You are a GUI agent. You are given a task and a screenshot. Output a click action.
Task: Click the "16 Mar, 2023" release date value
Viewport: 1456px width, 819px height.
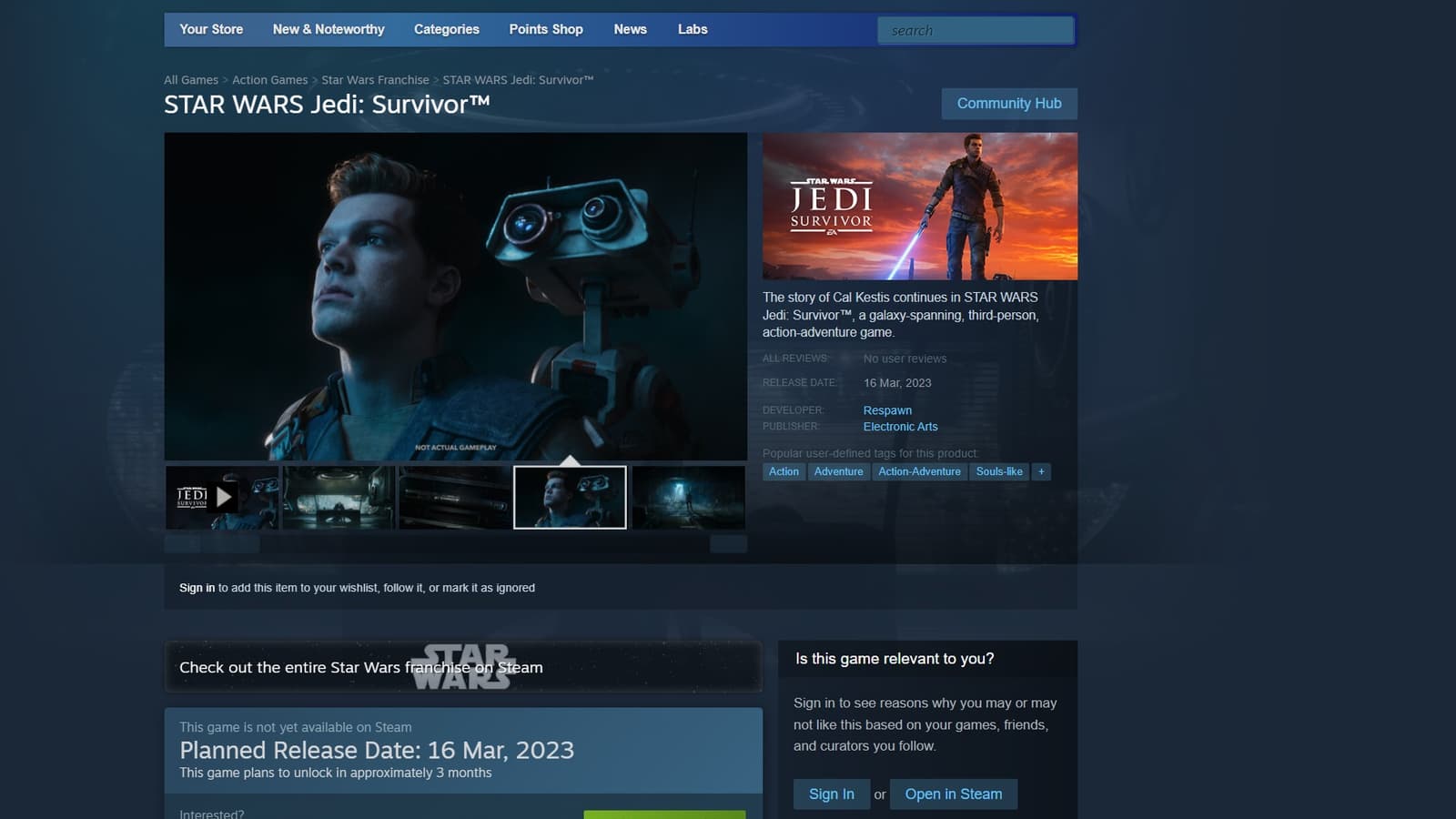897,383
